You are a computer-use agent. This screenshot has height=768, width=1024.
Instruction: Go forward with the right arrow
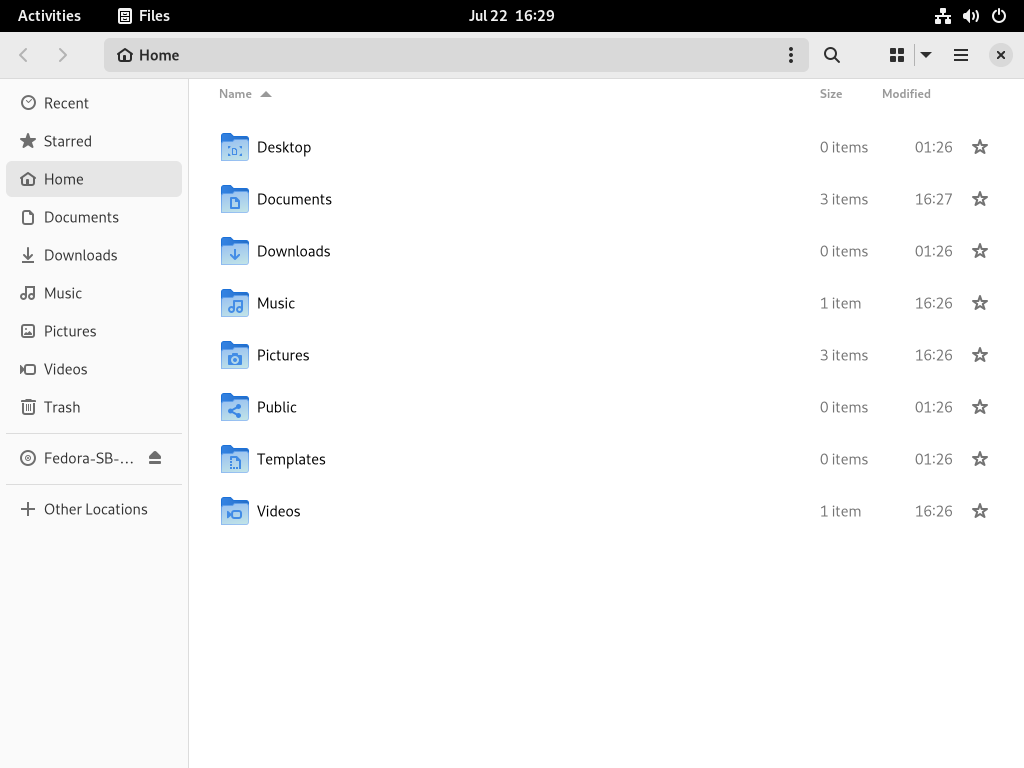pyautogui.click(x=63, y=55)
